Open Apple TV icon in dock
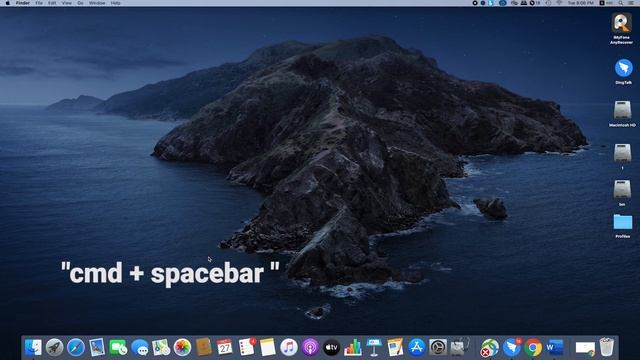This screenshot has height=360, width=640. click(331, 348)
